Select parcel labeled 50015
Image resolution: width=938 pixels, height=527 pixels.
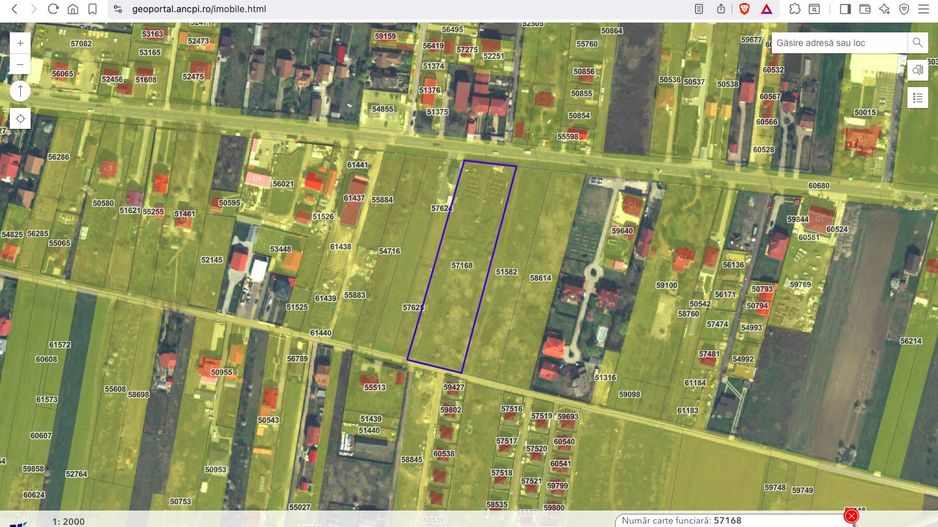865,112
